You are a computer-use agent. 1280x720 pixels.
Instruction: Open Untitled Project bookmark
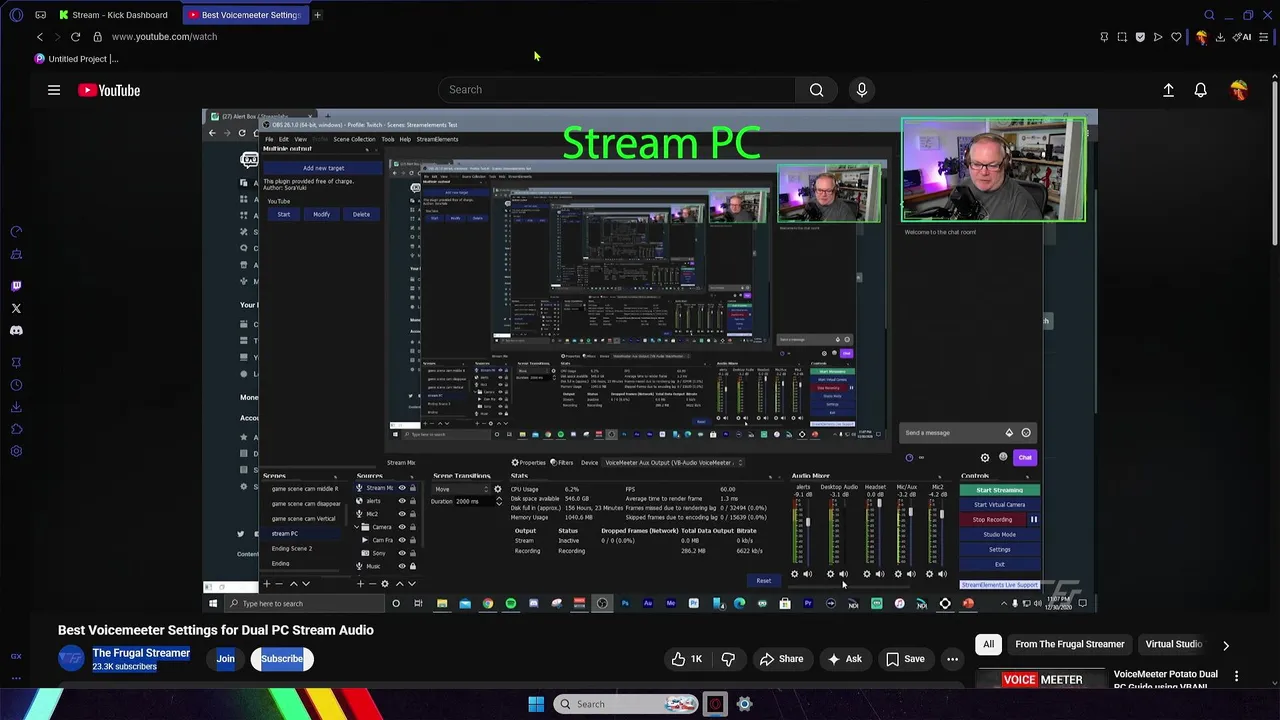[76, 59]
